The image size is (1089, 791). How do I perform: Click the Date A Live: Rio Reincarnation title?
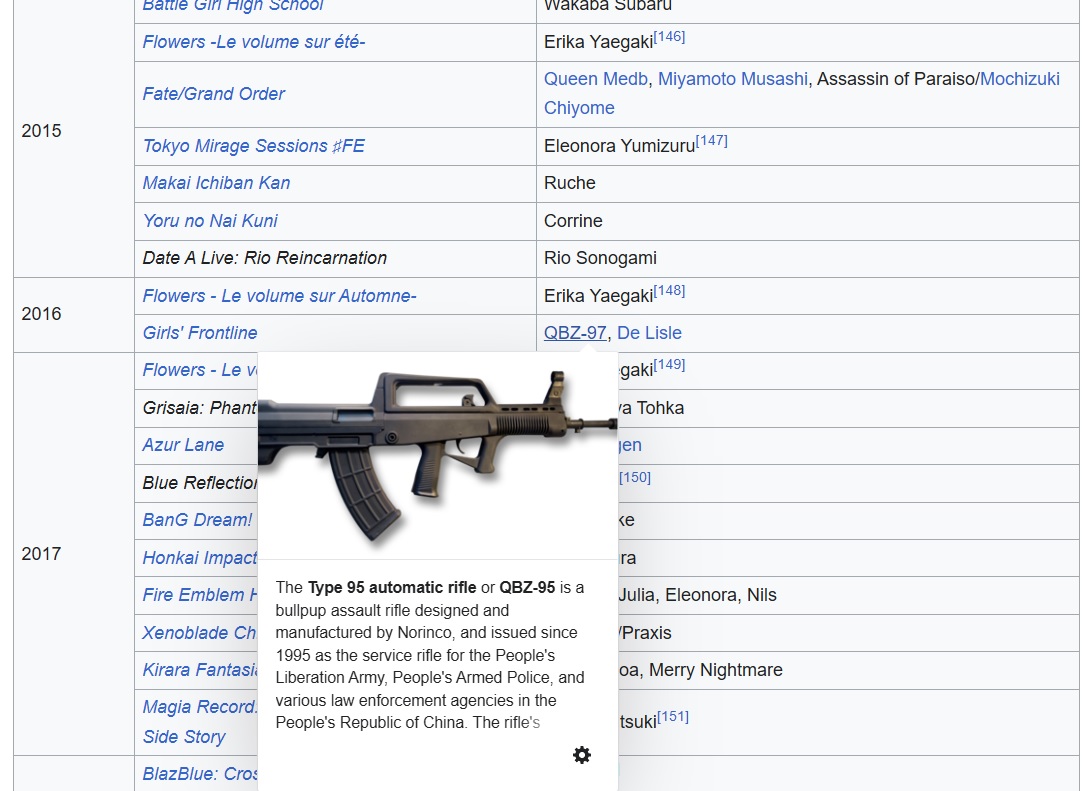pyautogui.click(x=265, y=258)
